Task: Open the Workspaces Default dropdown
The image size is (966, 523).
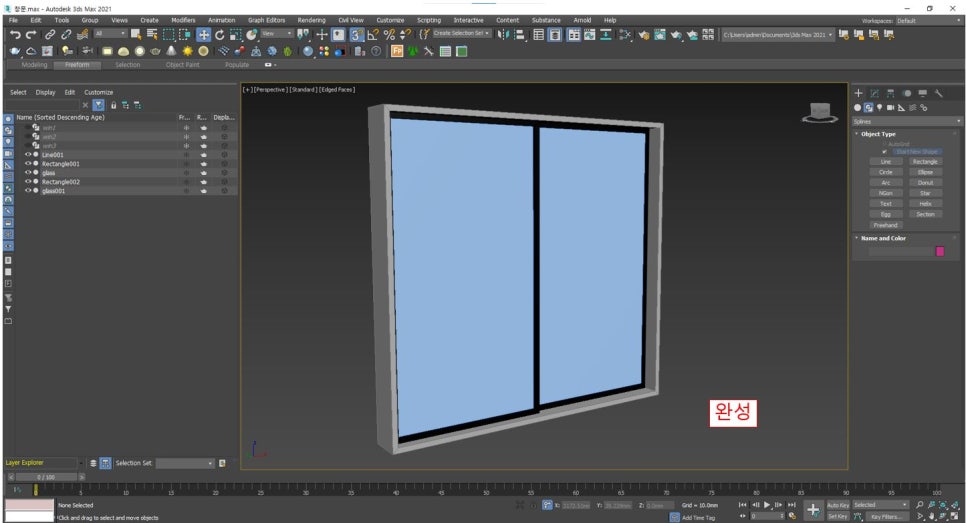Action: 928,20
